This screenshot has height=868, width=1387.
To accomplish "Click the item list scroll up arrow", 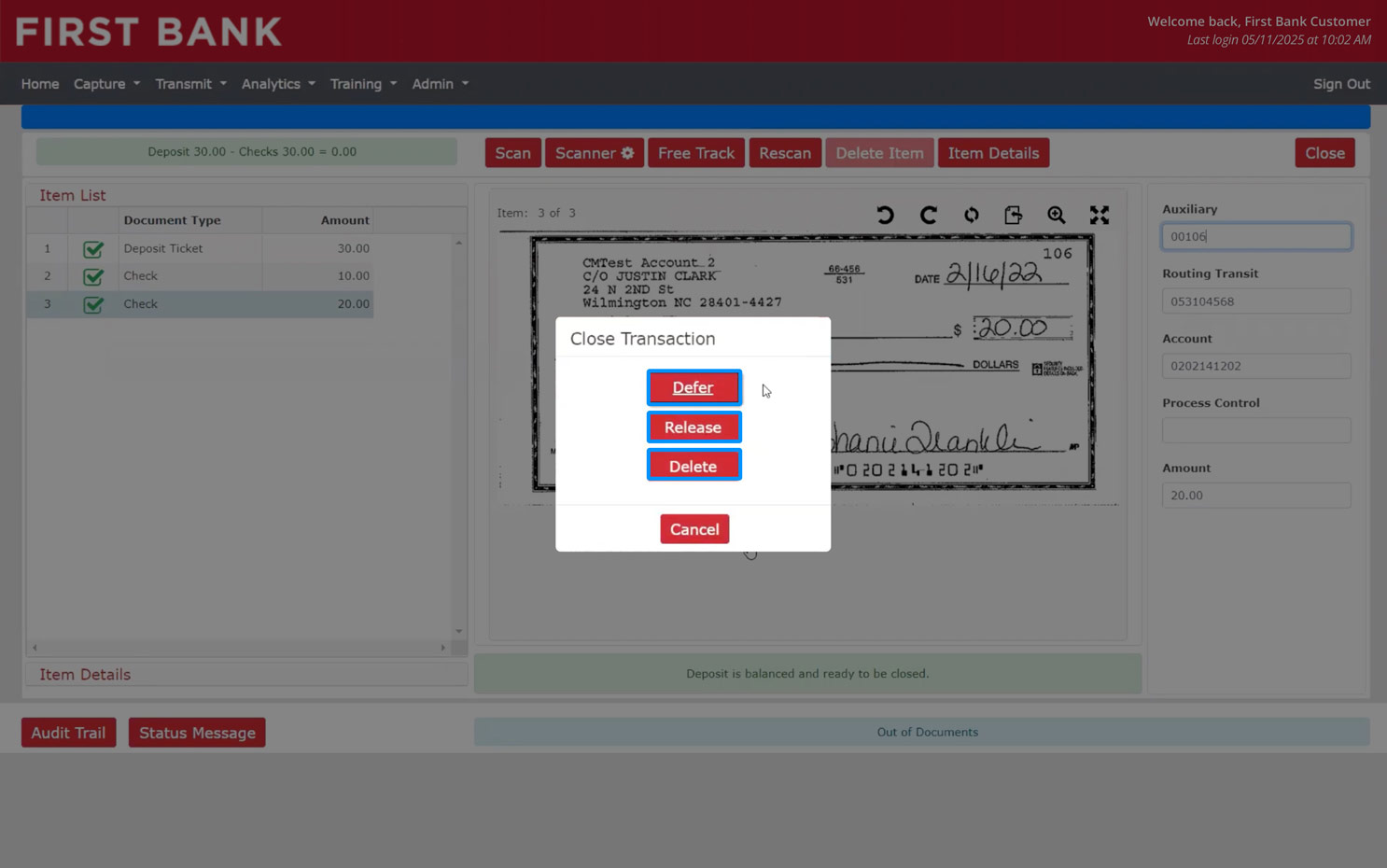I will click(458, 243).
